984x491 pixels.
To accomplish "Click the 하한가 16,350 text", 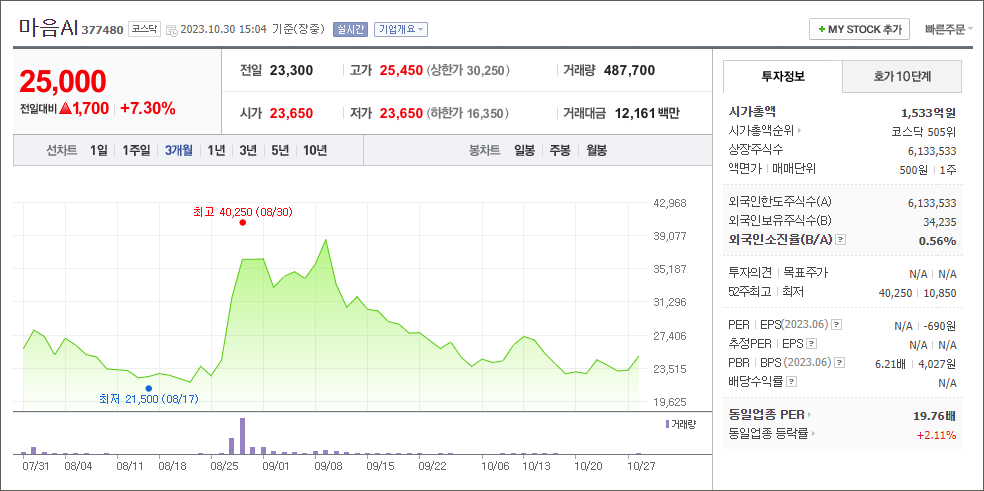I will point(468,114).
